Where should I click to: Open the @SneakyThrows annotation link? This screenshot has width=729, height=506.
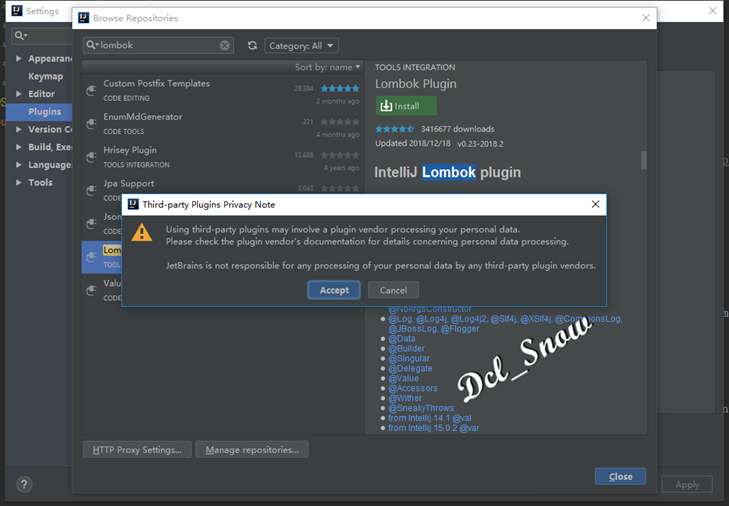click(421, 408)
